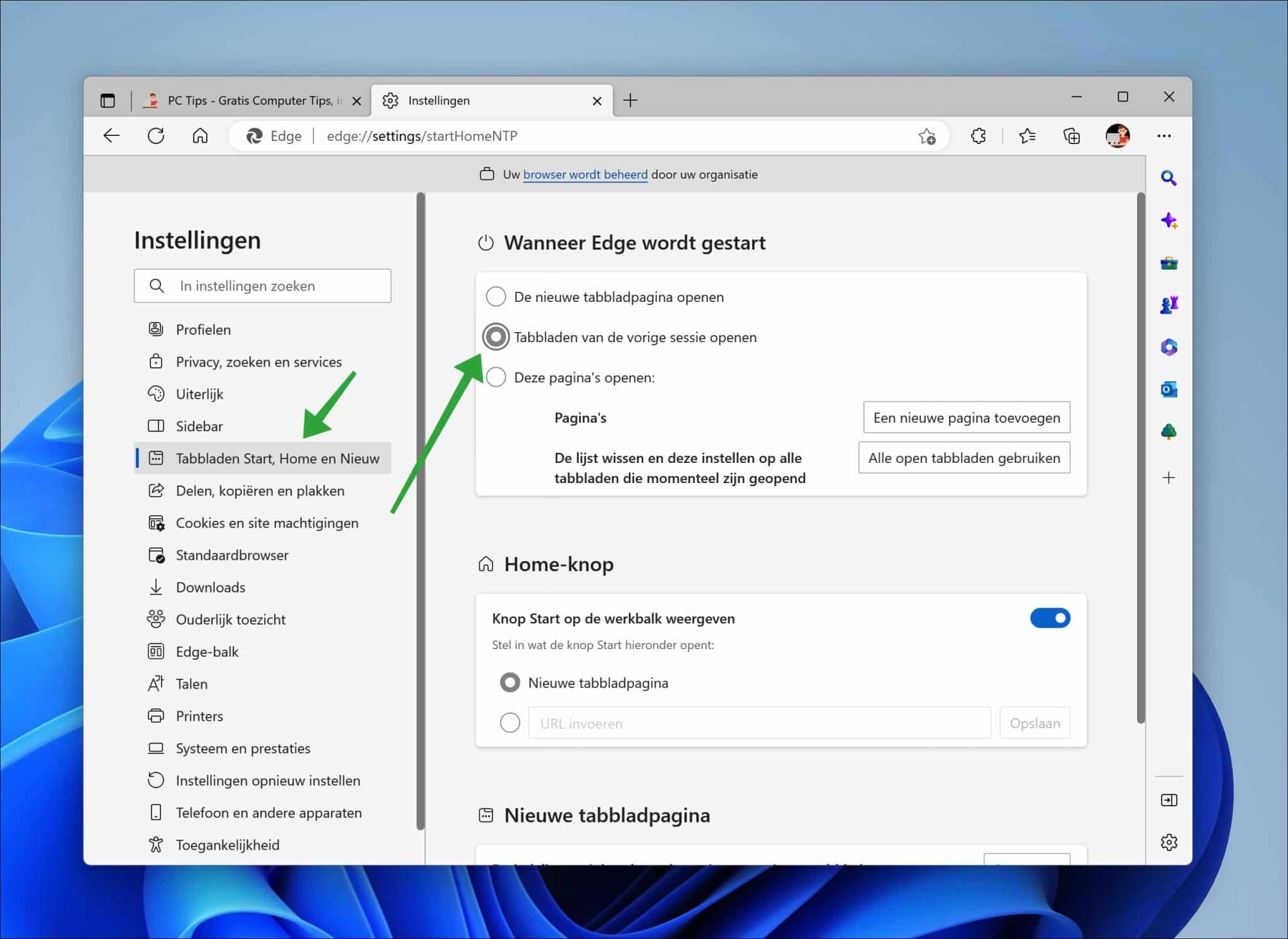Click the 'In instellingen zoeken' search field

pos(262,286)
